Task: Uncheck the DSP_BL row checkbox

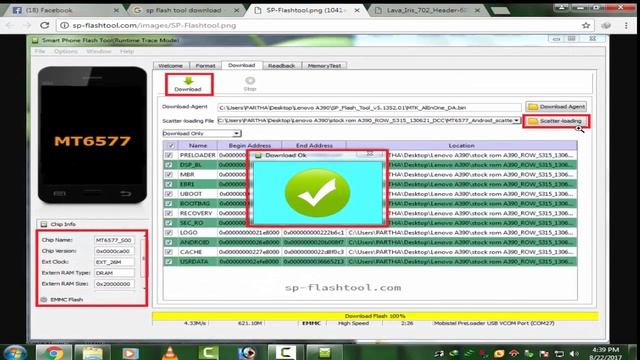Action: (x=169, y=165)
